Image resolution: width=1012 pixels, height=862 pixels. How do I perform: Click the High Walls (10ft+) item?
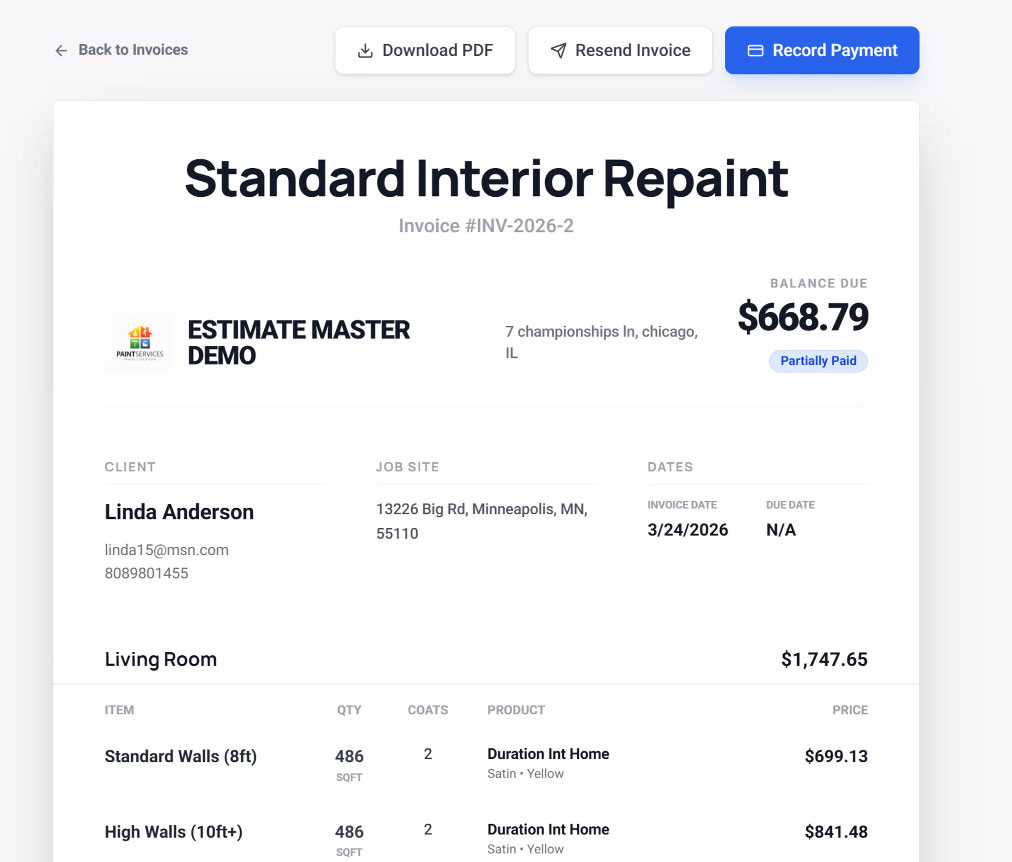pyautogui.click(x=174, y=832)
